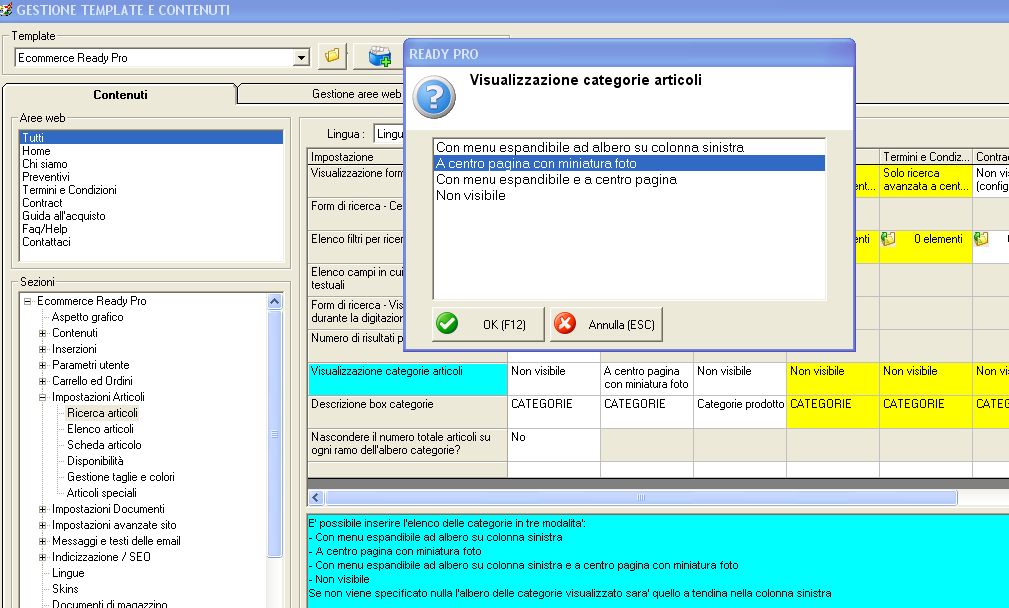Select 'Con menu espandibile ad albero su colonna sinistra'
Viewport: 1009px width, 608px height.
pyautogui.click(x=629, y=147)
